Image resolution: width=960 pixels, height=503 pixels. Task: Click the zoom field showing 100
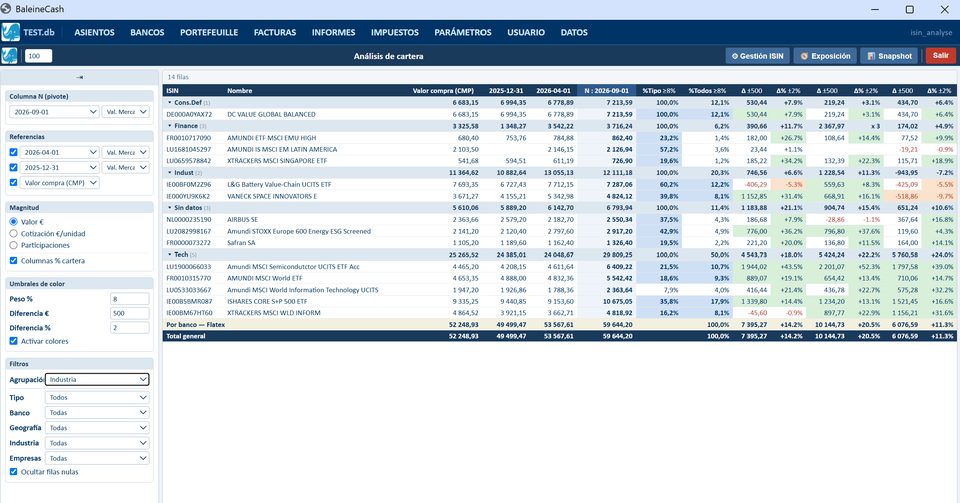click(38, 56)
